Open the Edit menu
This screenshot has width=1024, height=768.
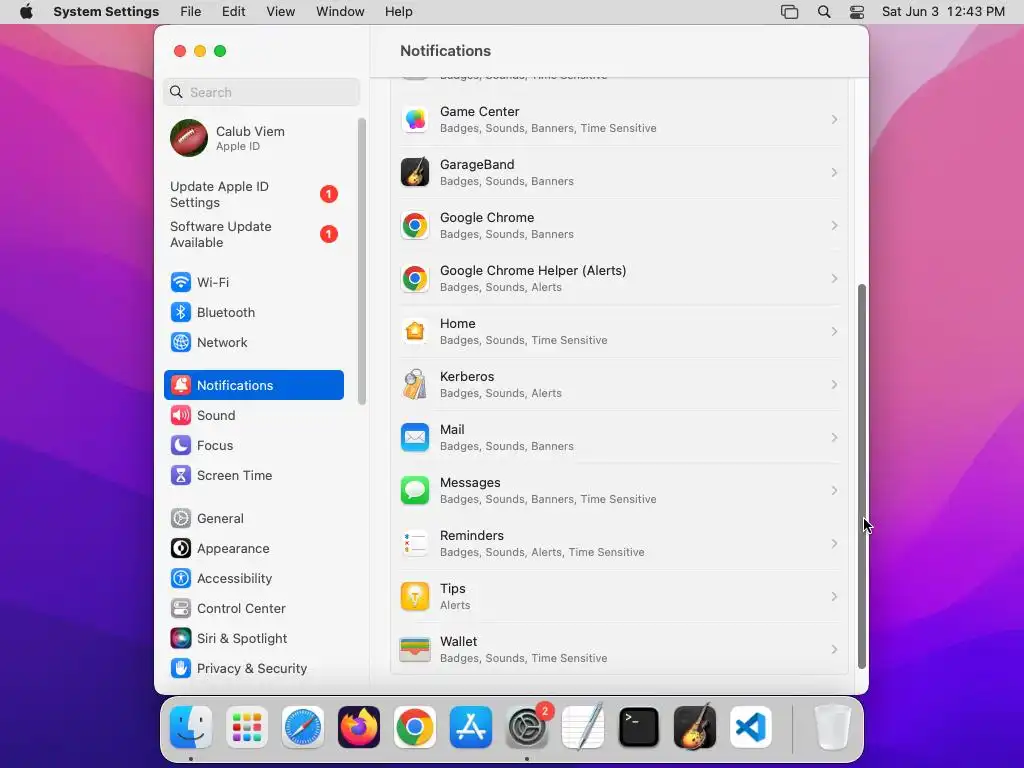[x=233, y=12]
